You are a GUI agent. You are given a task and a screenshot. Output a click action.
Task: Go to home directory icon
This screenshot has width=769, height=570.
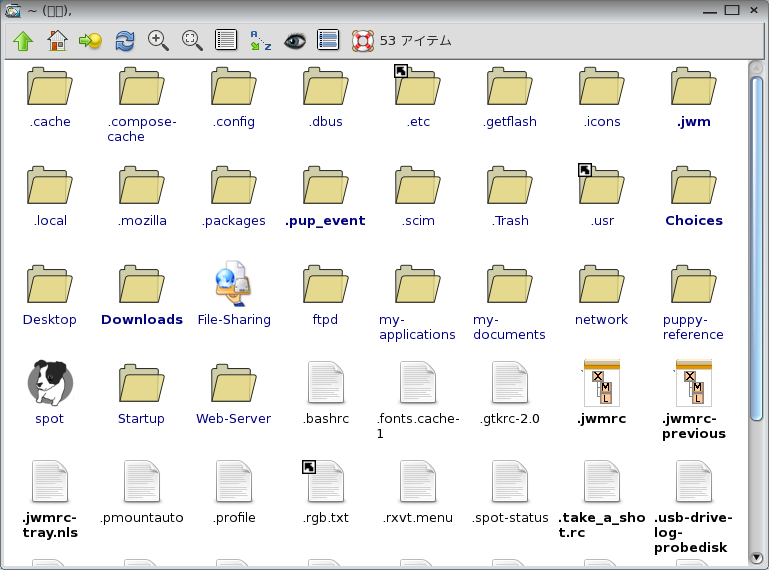57,41
